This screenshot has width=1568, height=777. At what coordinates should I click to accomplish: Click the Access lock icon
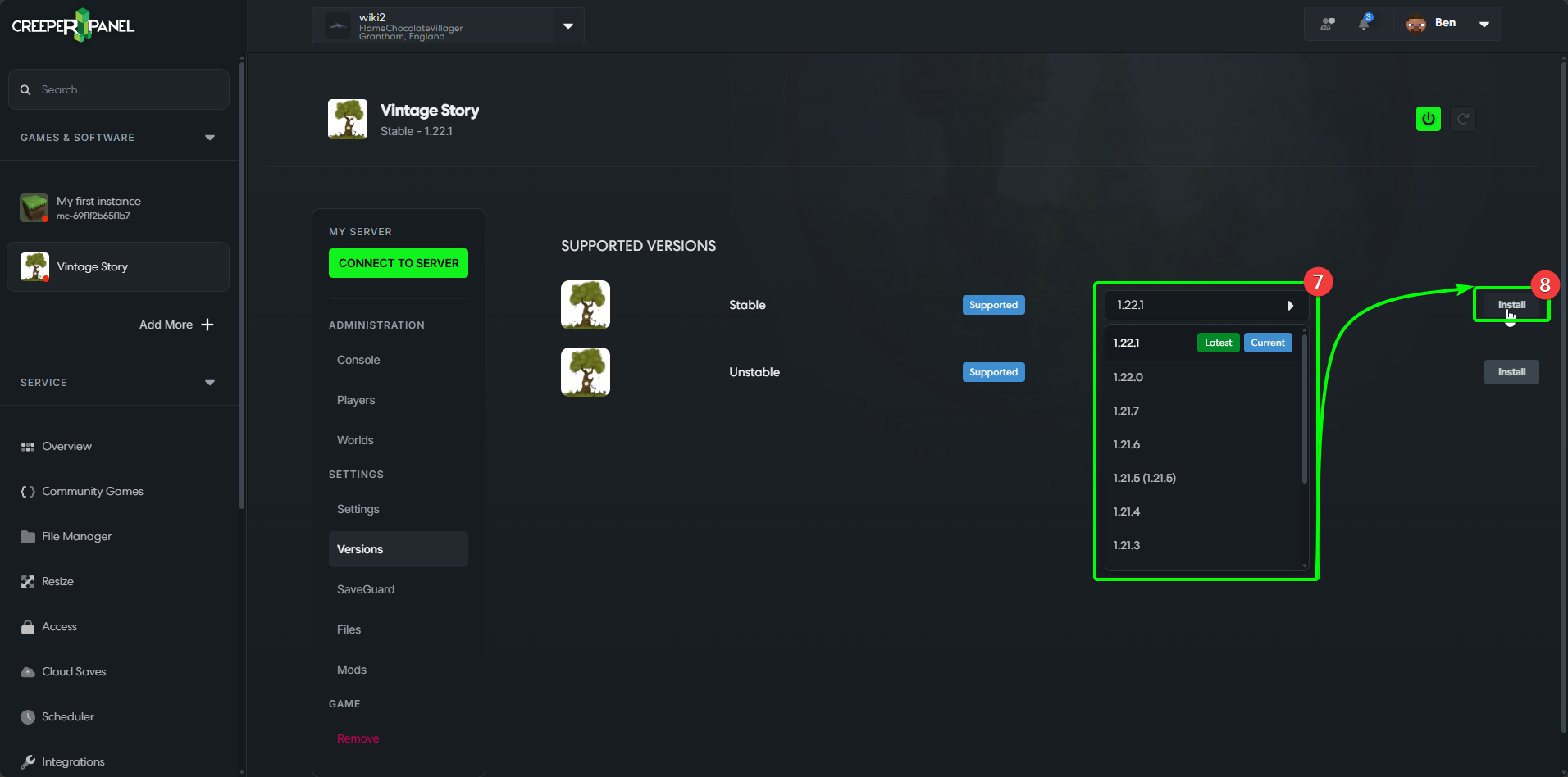click(28, 627)
